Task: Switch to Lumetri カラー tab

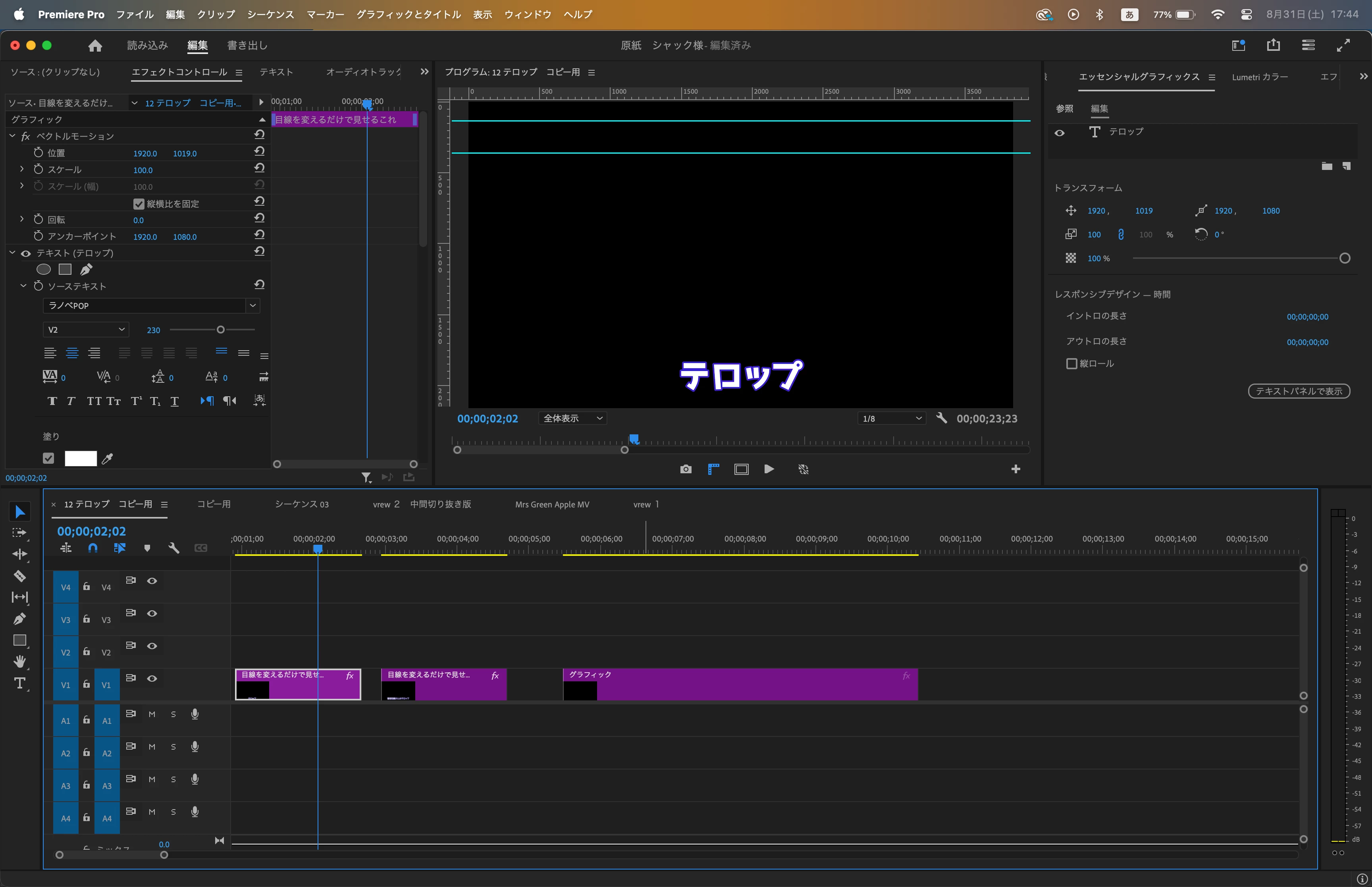Action: 1259,77
